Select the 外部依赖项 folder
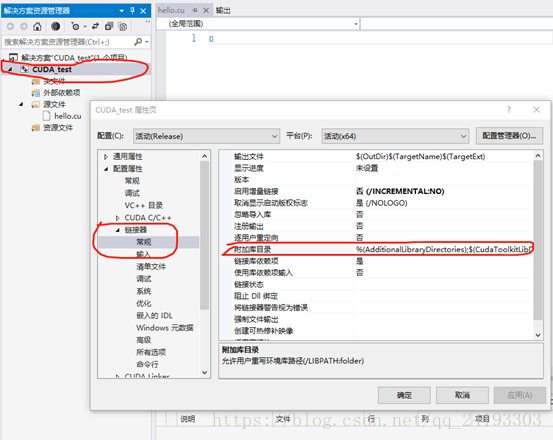553x440 pixels. pyautogui.click(x=61, y=93)
